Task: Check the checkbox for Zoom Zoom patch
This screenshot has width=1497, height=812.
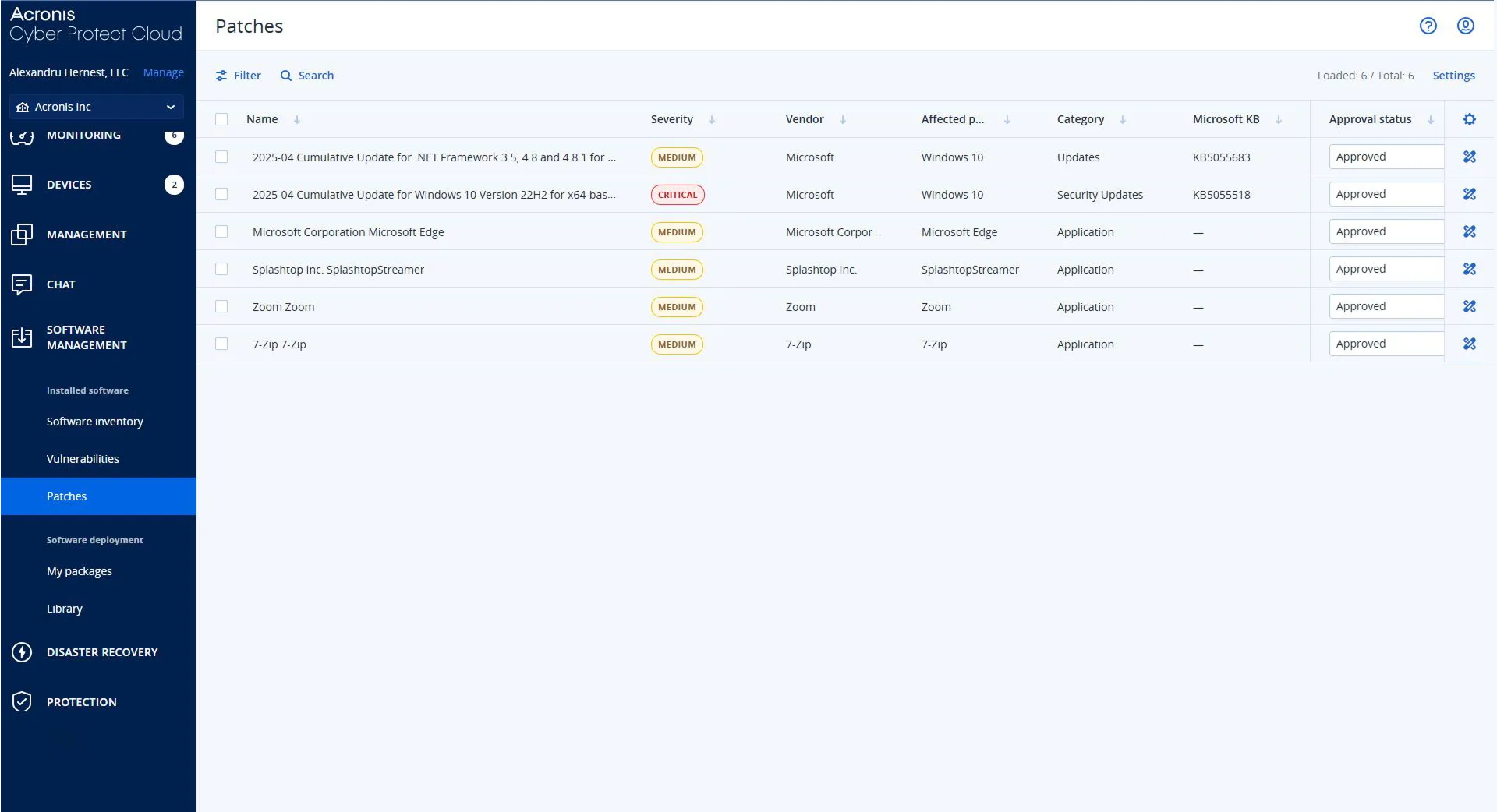Action: click(221, 306)
